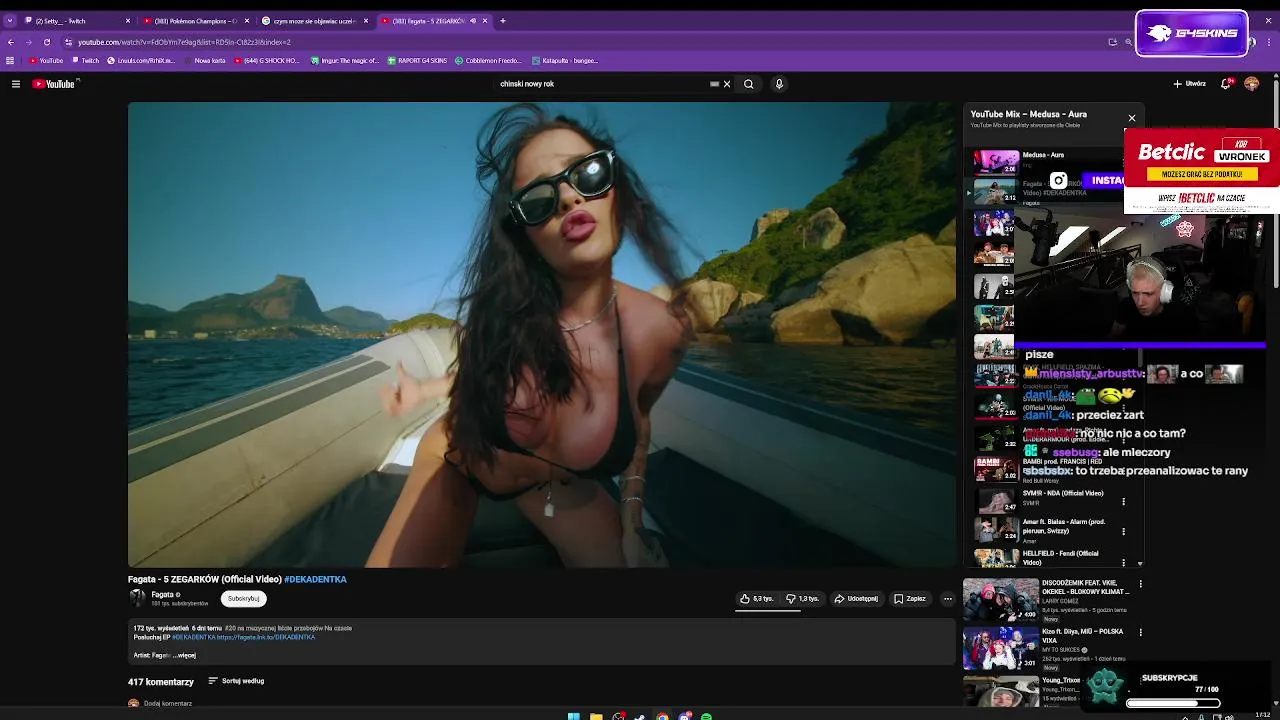Open the Nowa karta bookmark
Viewport: 1280px width, 720px height.
(x=205, y=60)
